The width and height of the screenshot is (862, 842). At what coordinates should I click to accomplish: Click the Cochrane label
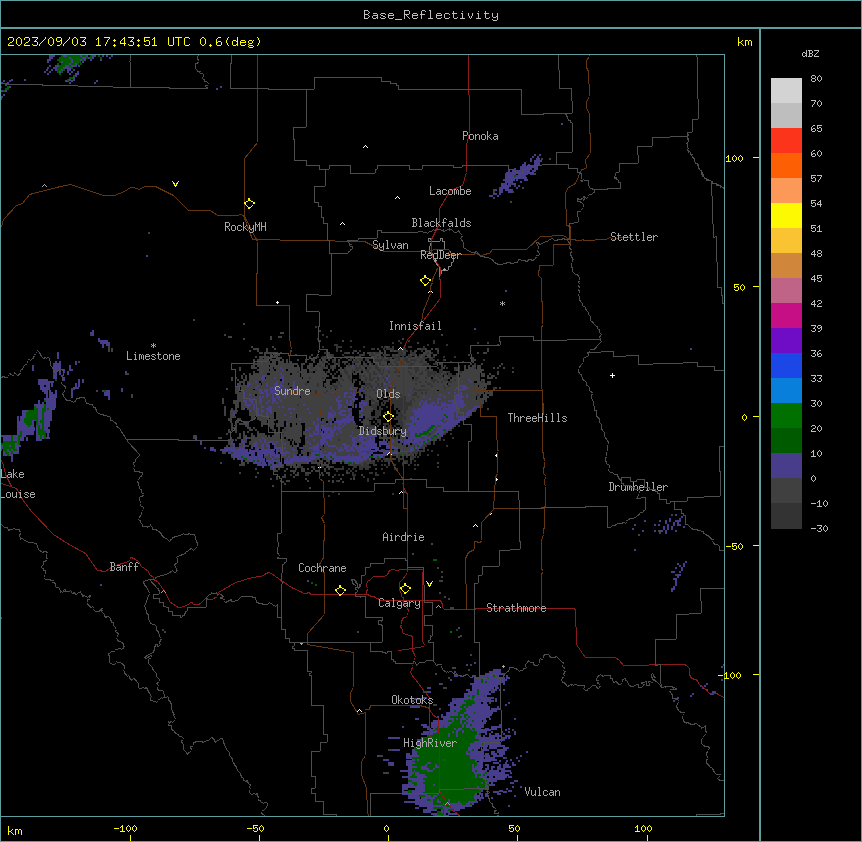tap(322, 568)
